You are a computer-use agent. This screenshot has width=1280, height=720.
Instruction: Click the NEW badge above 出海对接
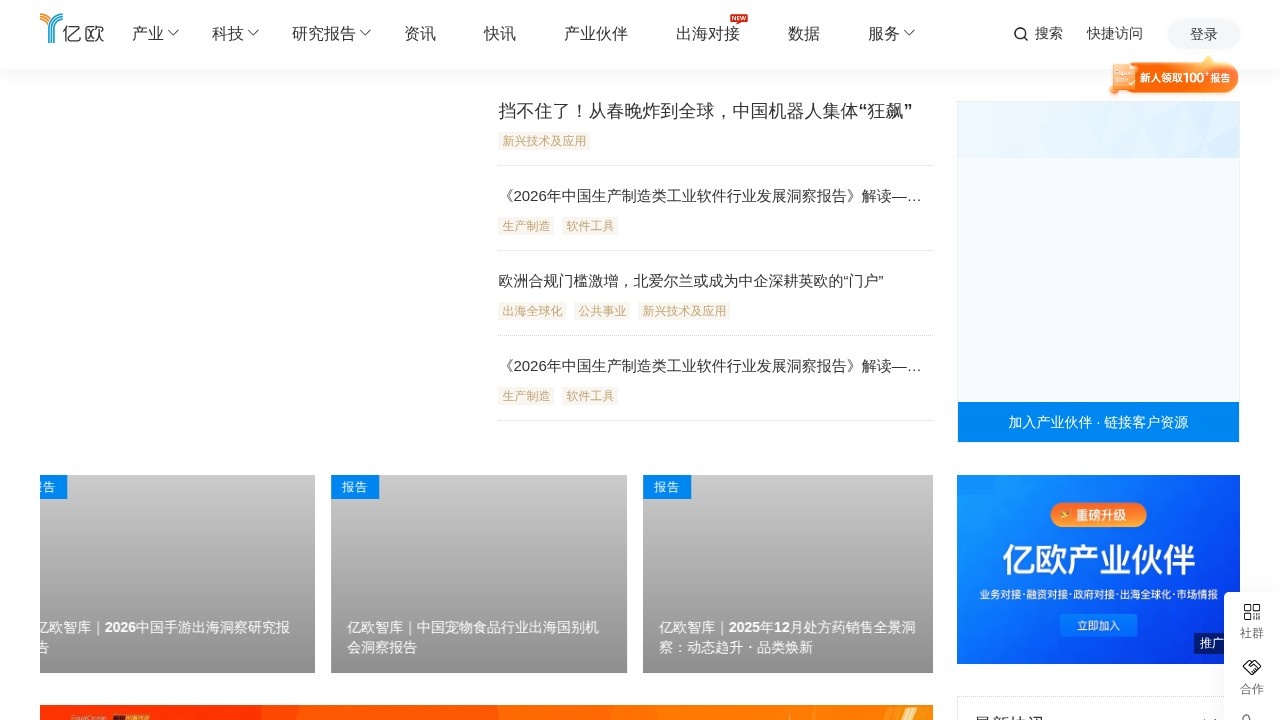pos(737,17)
